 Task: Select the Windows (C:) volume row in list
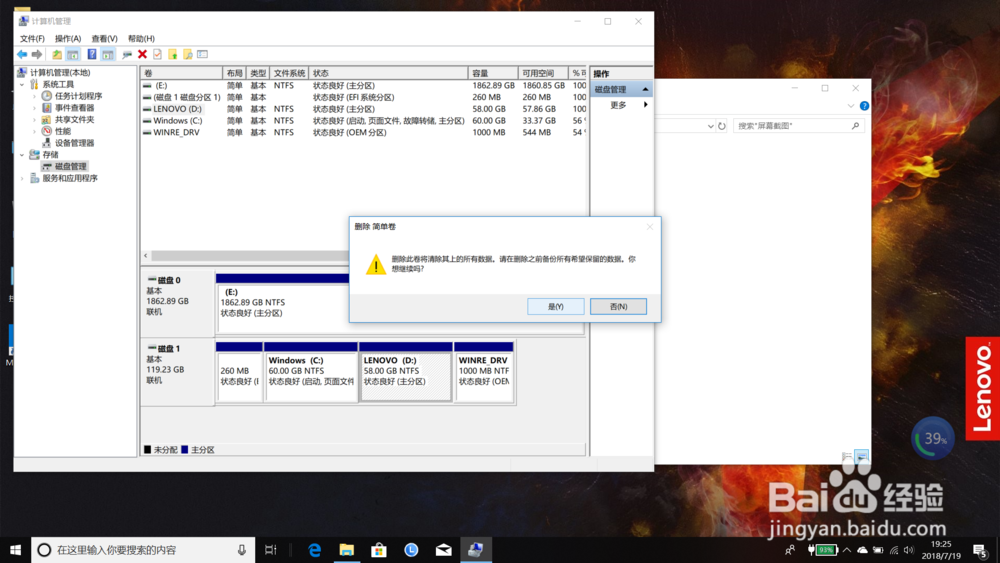[364, 121]
